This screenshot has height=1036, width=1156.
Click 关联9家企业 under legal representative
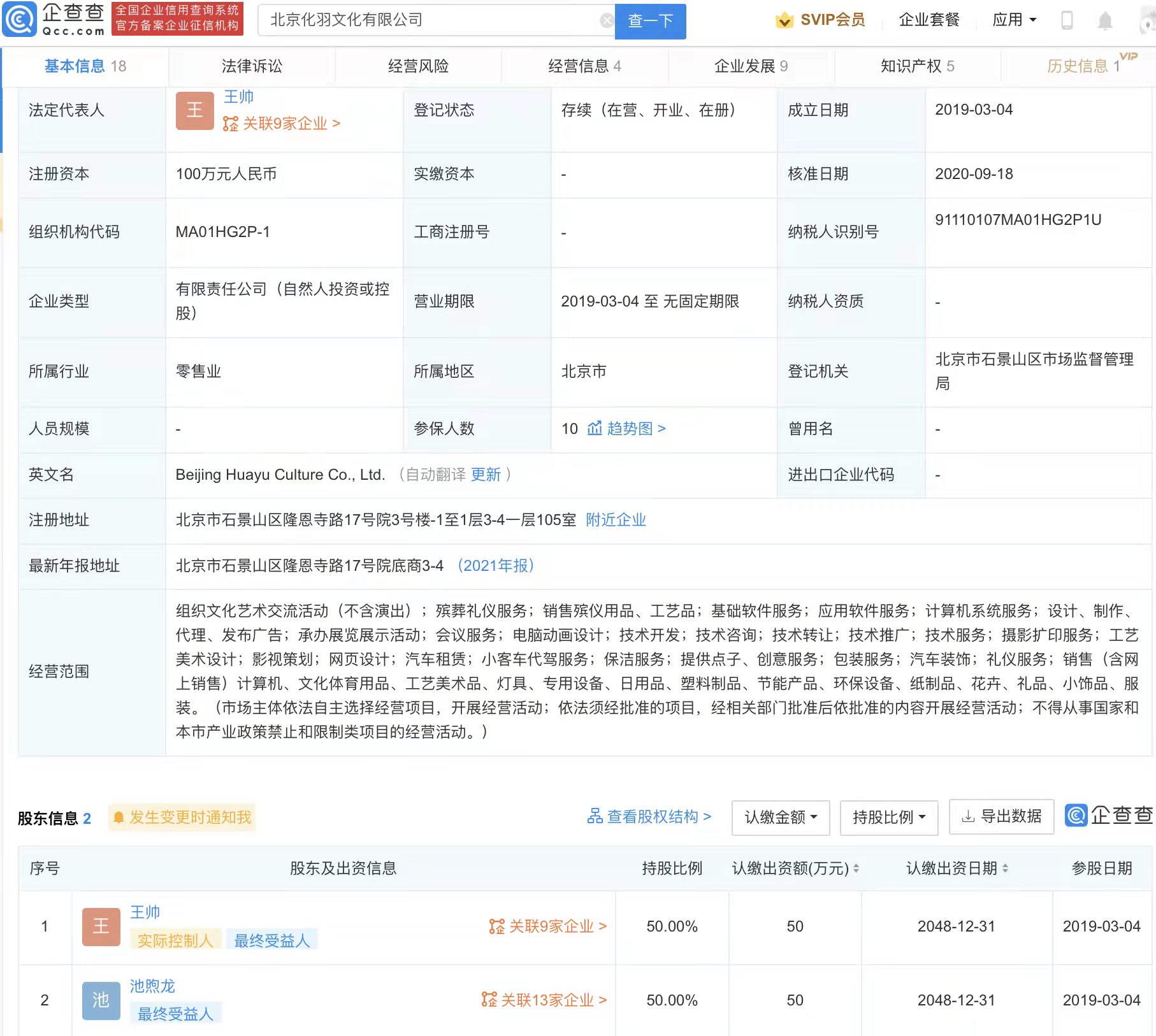click(x=291, y=124)
